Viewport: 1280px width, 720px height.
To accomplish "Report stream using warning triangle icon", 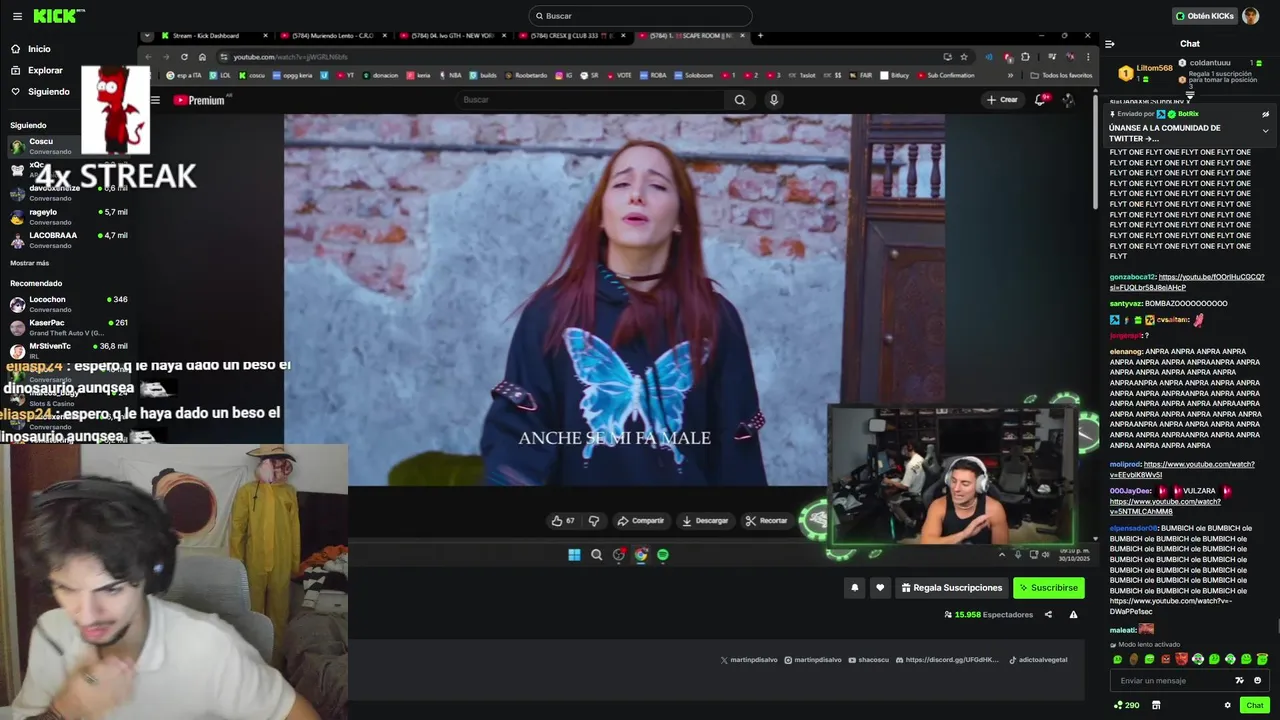I will (x=1073, y=615).
